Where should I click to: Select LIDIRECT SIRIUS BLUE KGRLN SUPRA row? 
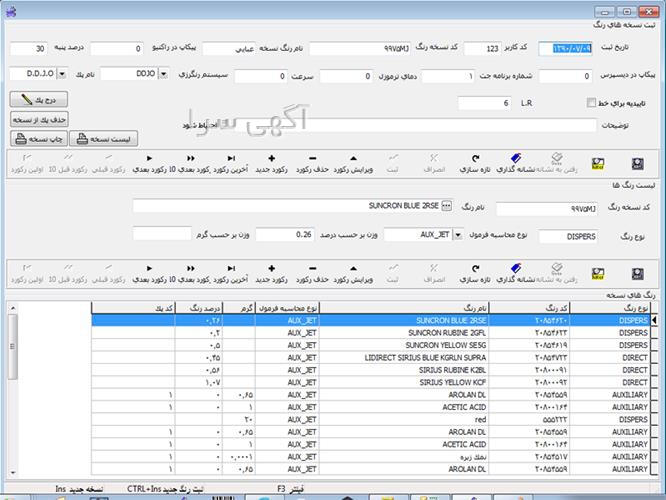pyautogui.click(x=371, y=357)
